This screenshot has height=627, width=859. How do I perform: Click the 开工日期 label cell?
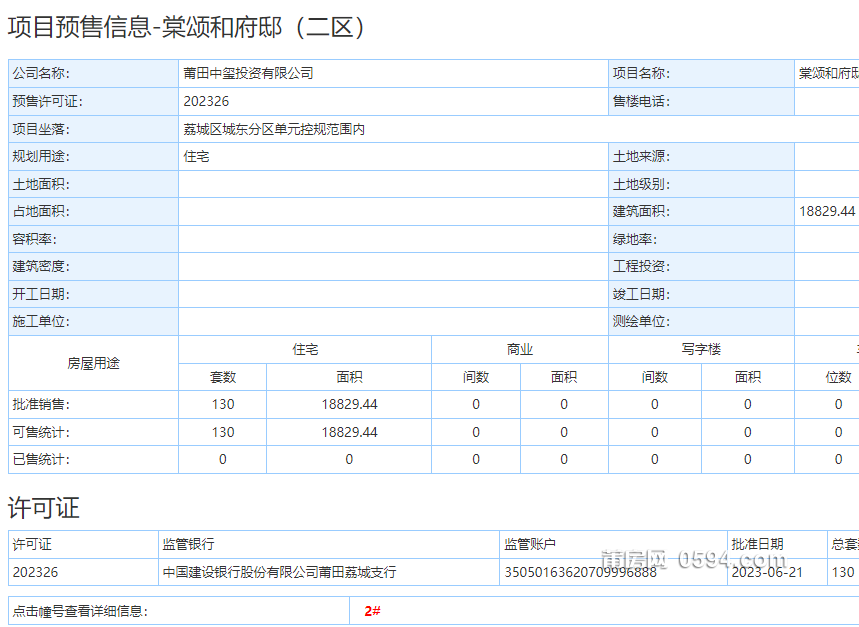pyautogui.click(x=93, y=294)
